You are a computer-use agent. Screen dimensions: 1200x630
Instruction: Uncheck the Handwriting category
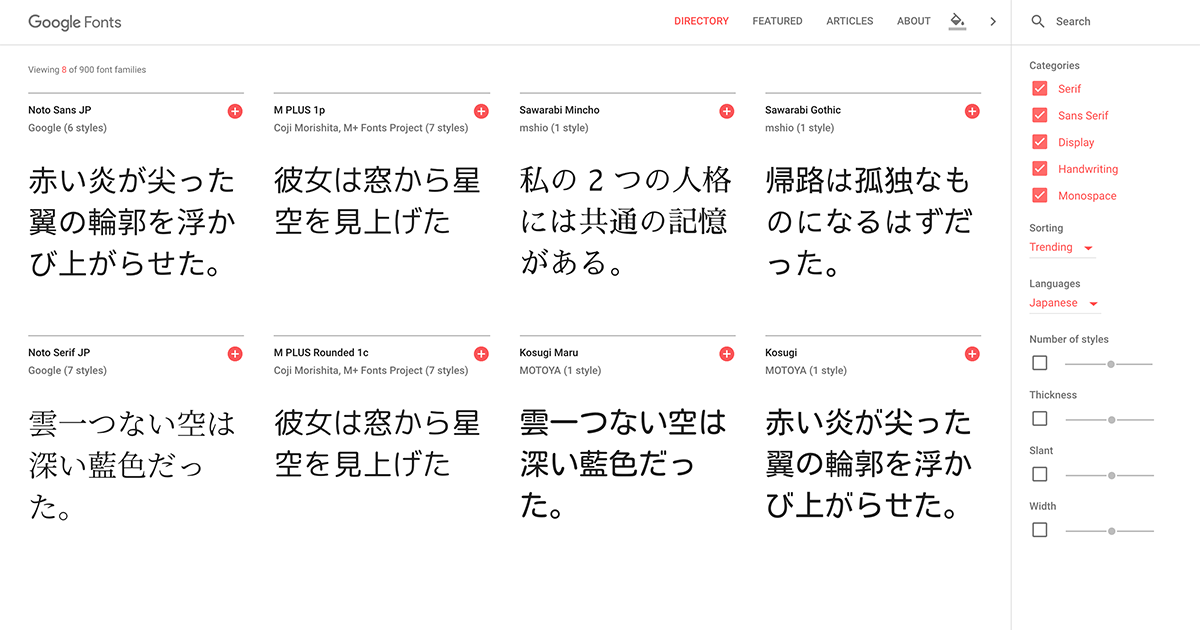[x=1040, y=168]
